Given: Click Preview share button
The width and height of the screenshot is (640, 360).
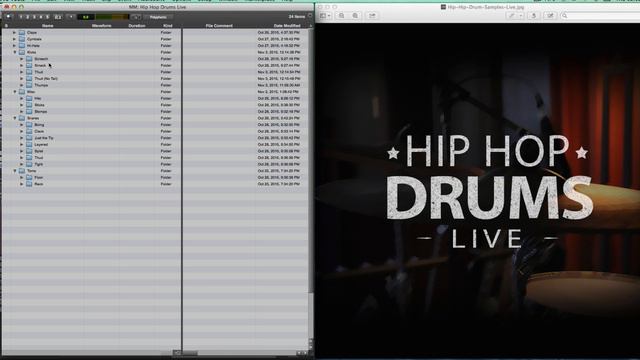Looking at the screenshot, I should coord(372,16).
